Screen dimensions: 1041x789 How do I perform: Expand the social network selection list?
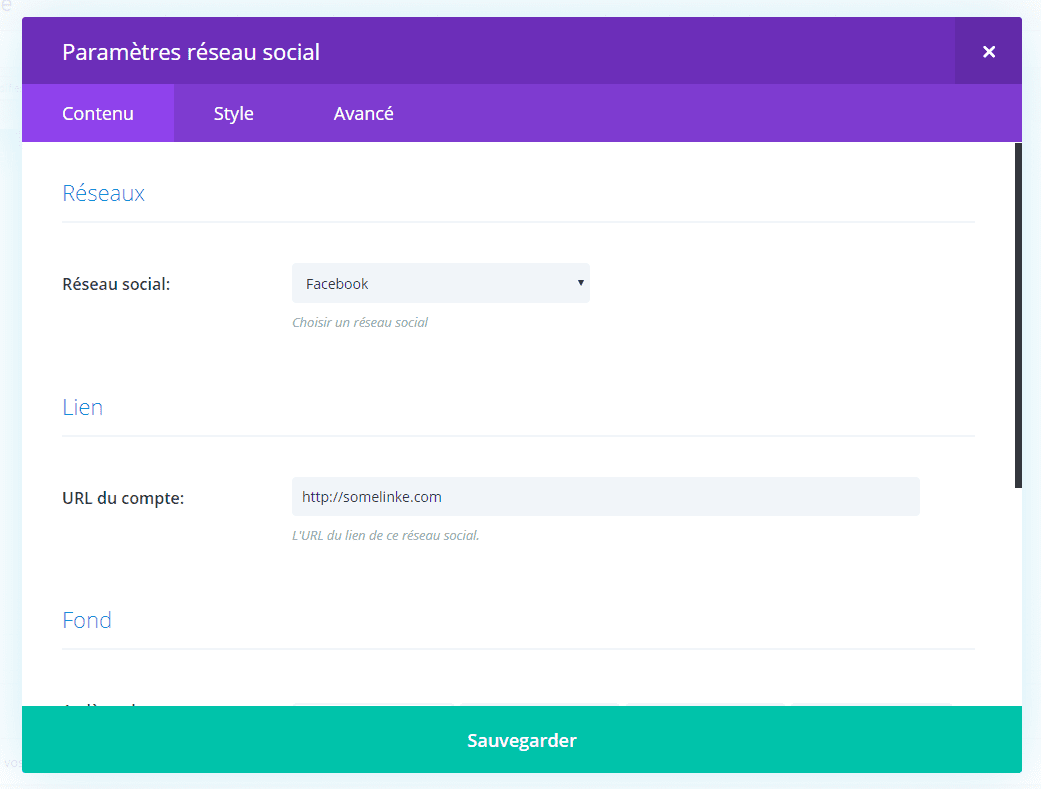pos(441,283)
